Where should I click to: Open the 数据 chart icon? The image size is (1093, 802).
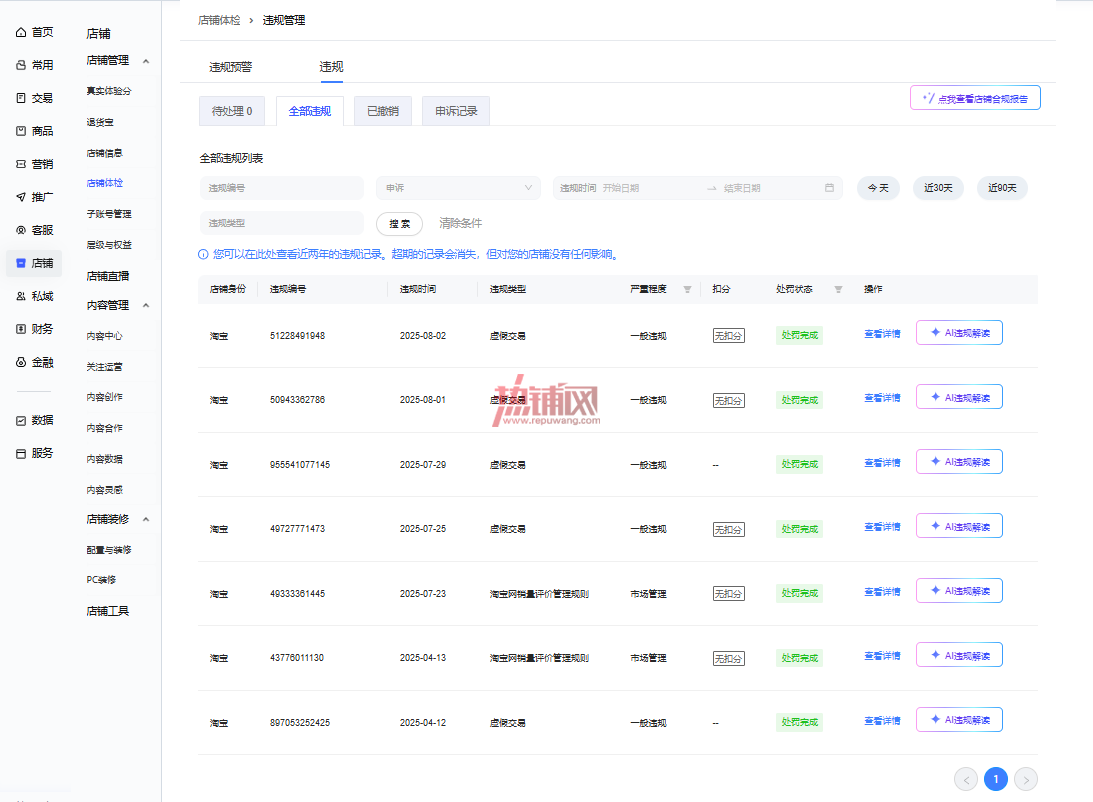pos(21,420)
